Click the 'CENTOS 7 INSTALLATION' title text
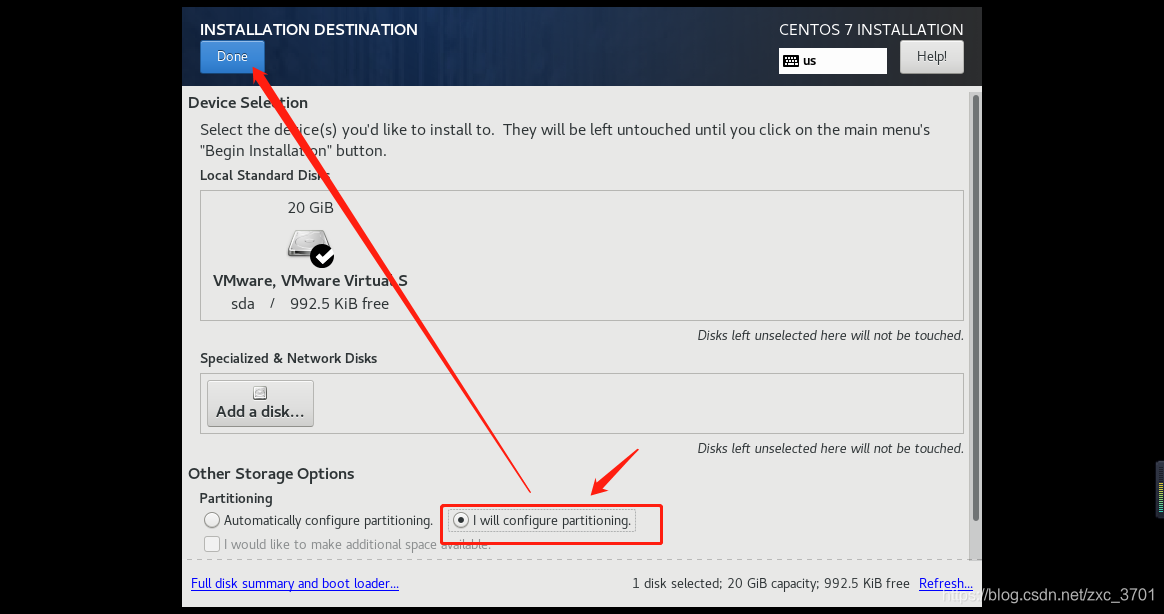The width and height of the screenshot is (1164, 614). [x=871, y=30]
